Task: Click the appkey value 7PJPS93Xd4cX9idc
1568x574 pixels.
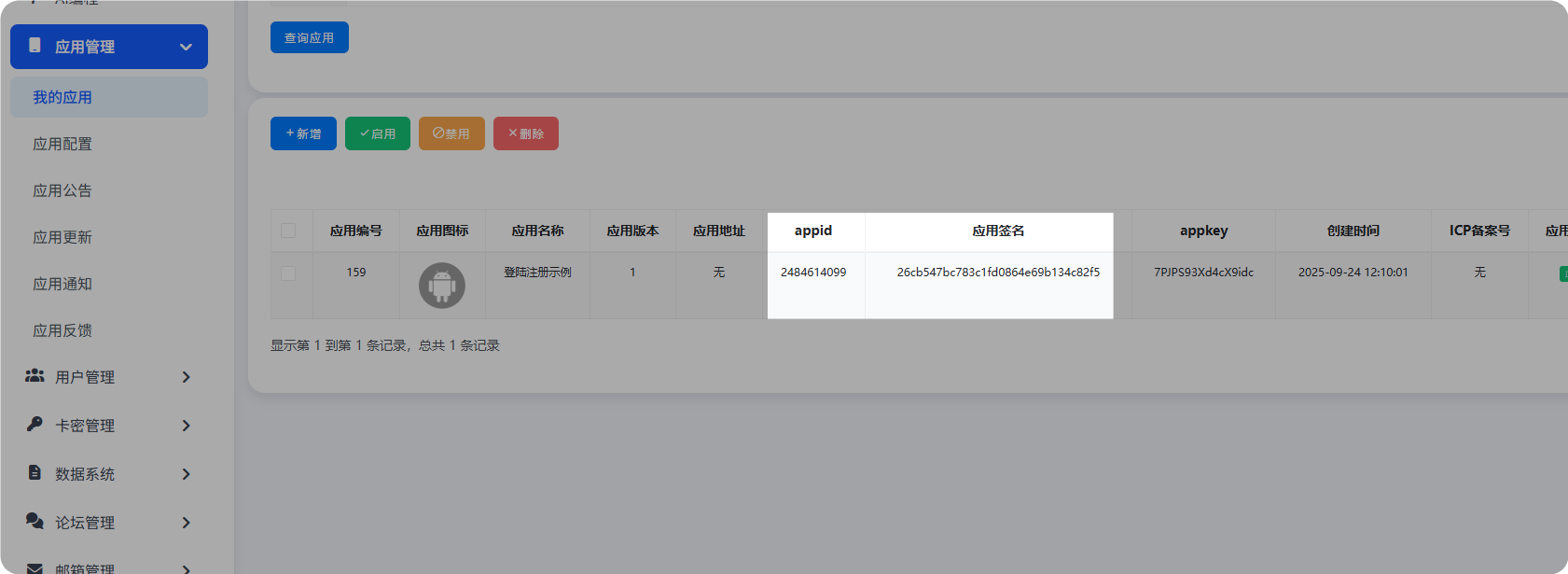Action: 1204,273
